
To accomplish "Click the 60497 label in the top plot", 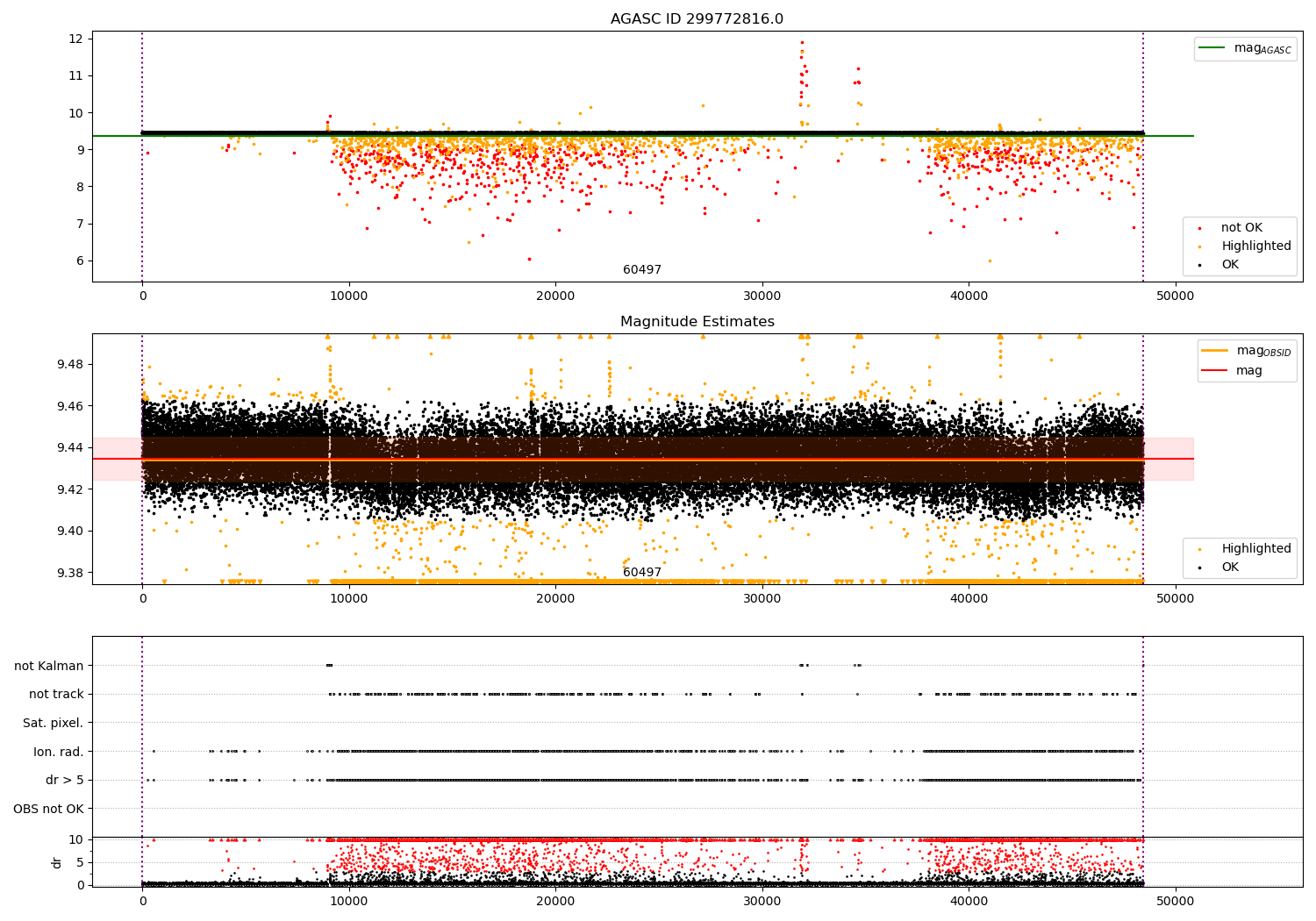I will tap(642, 270).
